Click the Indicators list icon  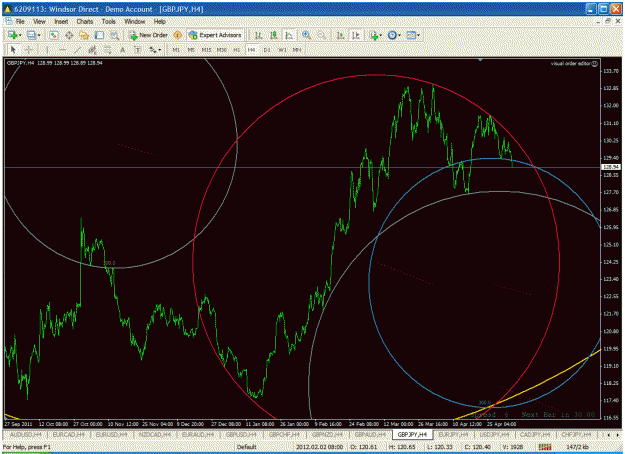tap(373, 35)
